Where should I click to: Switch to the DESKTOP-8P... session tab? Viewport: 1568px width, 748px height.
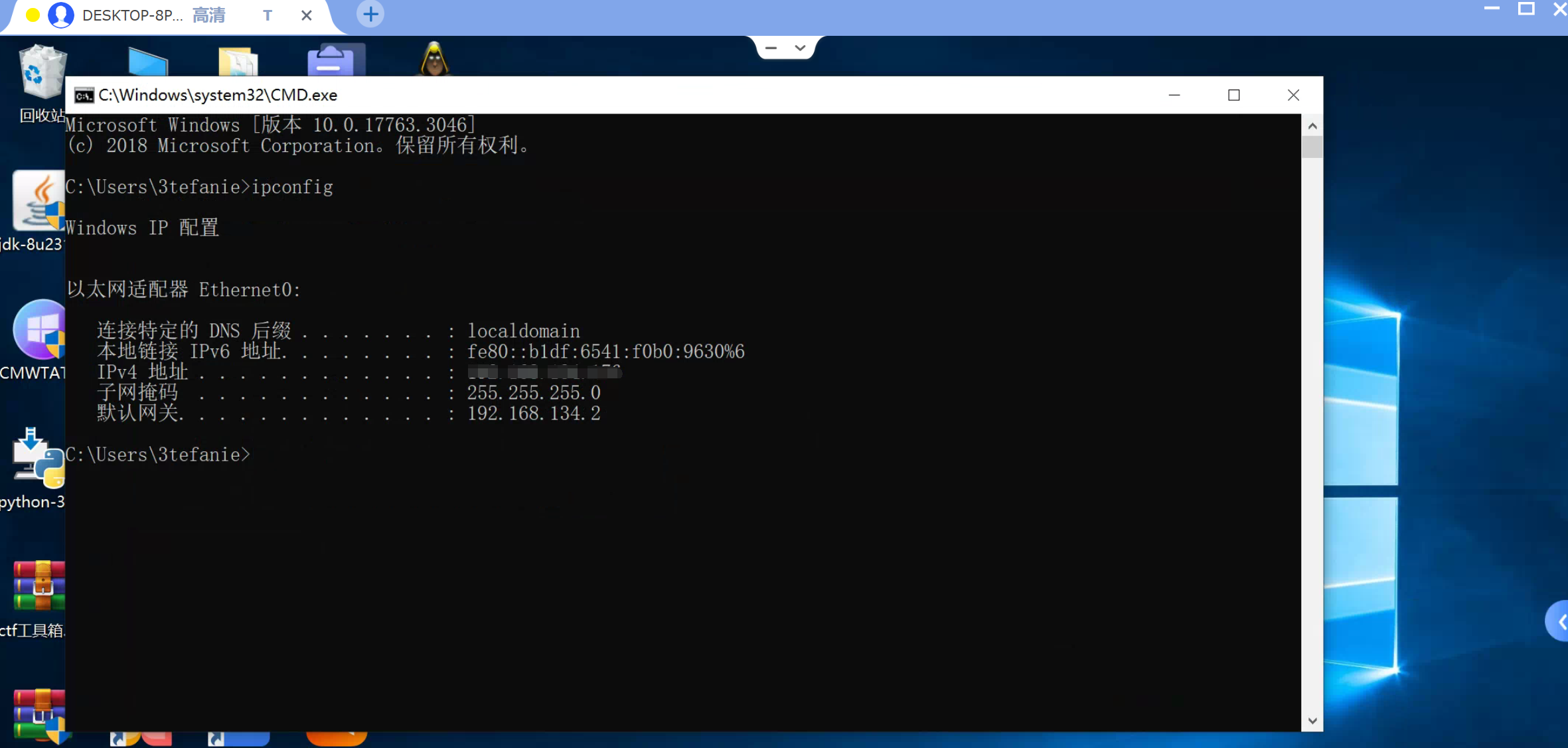(131, 15)
